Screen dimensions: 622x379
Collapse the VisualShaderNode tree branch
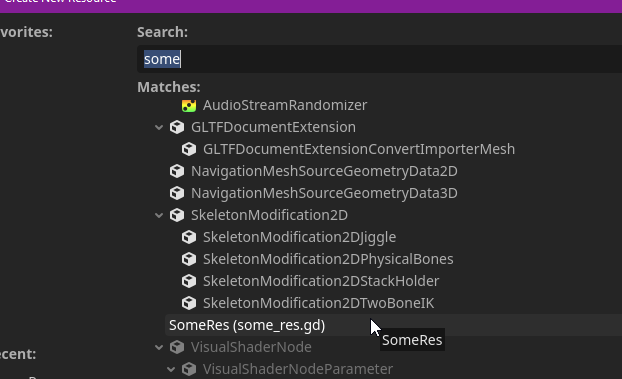click(159, 347)
